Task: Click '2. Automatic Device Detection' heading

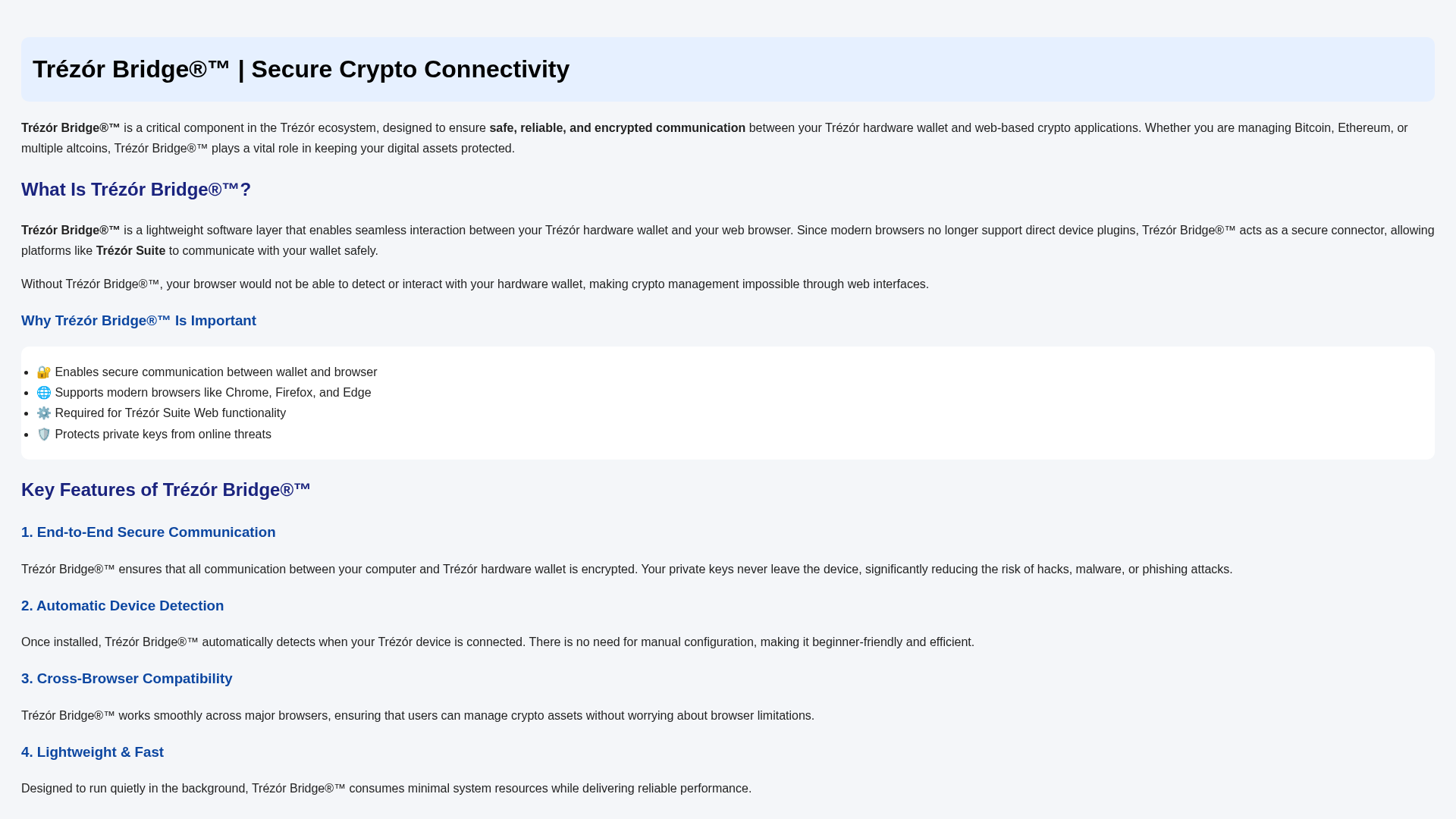Action: click(123, 606)
